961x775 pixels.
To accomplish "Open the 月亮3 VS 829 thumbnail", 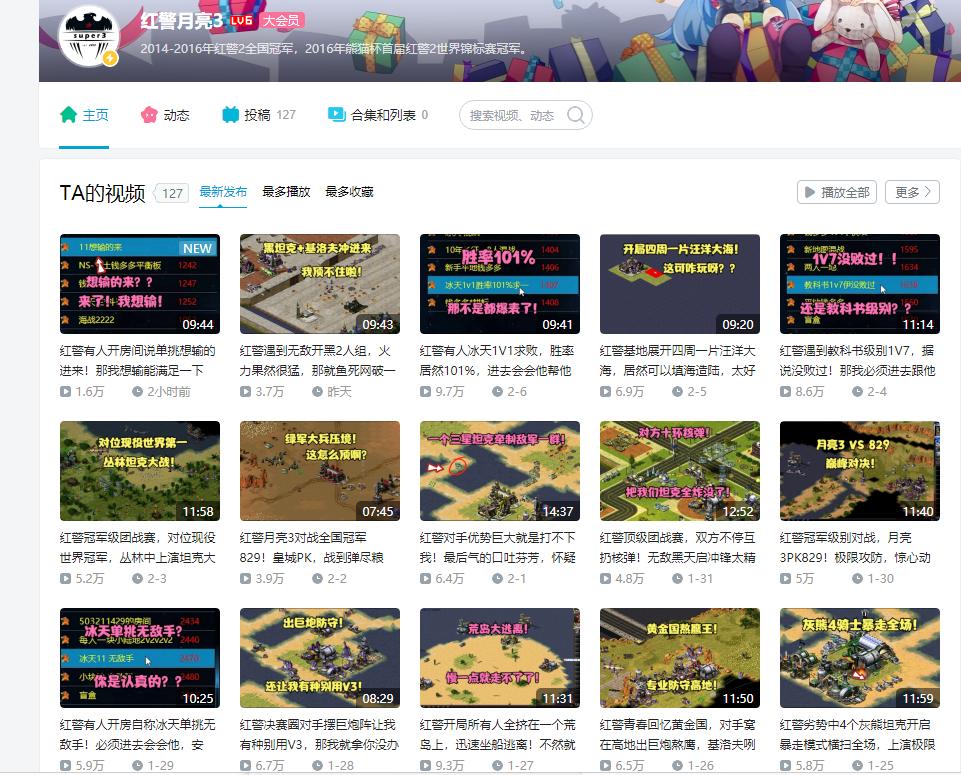I will point(859,471).
